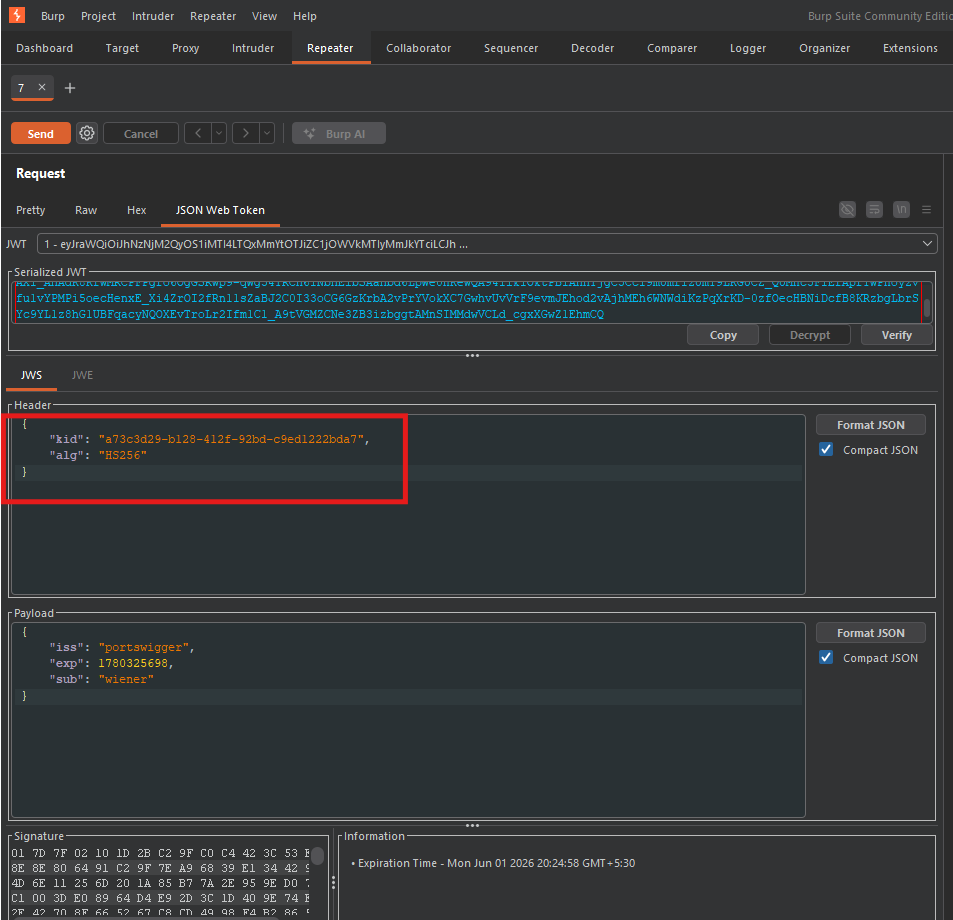Viewport: 953px width, 920px height.
Task: Select the Hex request view
Action: tap(137, 210)
